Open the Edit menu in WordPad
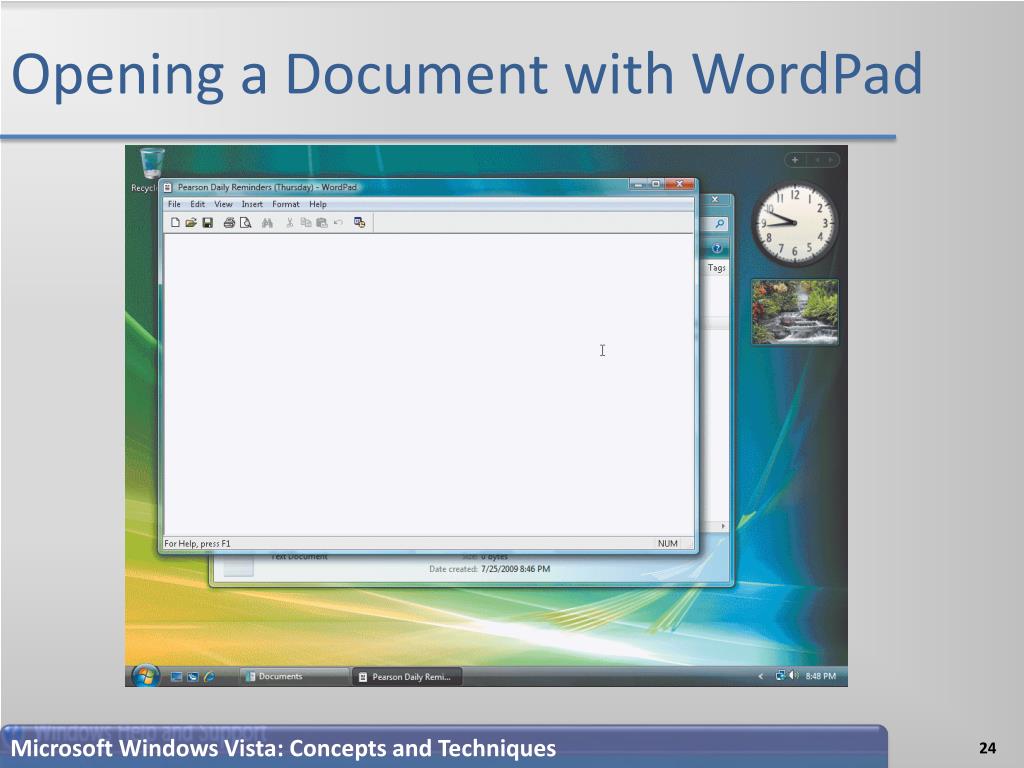The image size is (1024, 768). pyautogui.click(x=198, y=204)
